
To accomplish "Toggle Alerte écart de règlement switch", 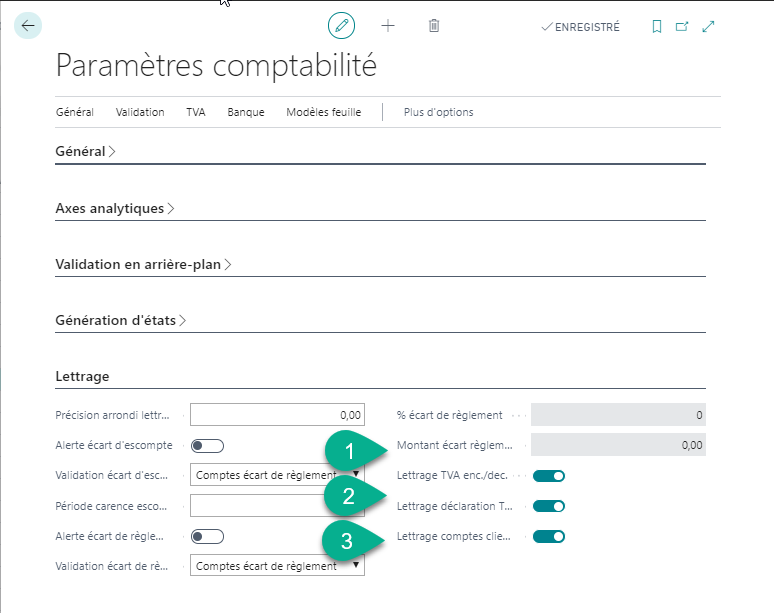I will pyautogui.click(x=207, y=536).
